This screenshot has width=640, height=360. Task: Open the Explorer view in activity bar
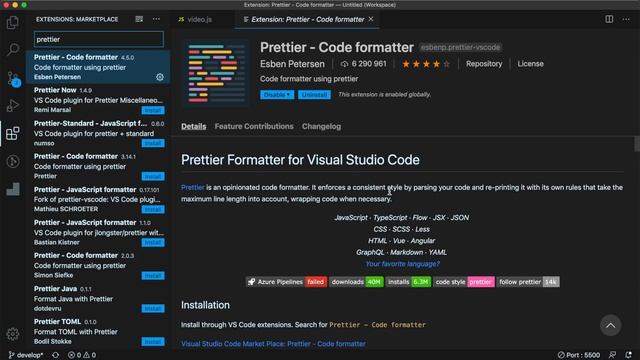(x=13, y=22)
